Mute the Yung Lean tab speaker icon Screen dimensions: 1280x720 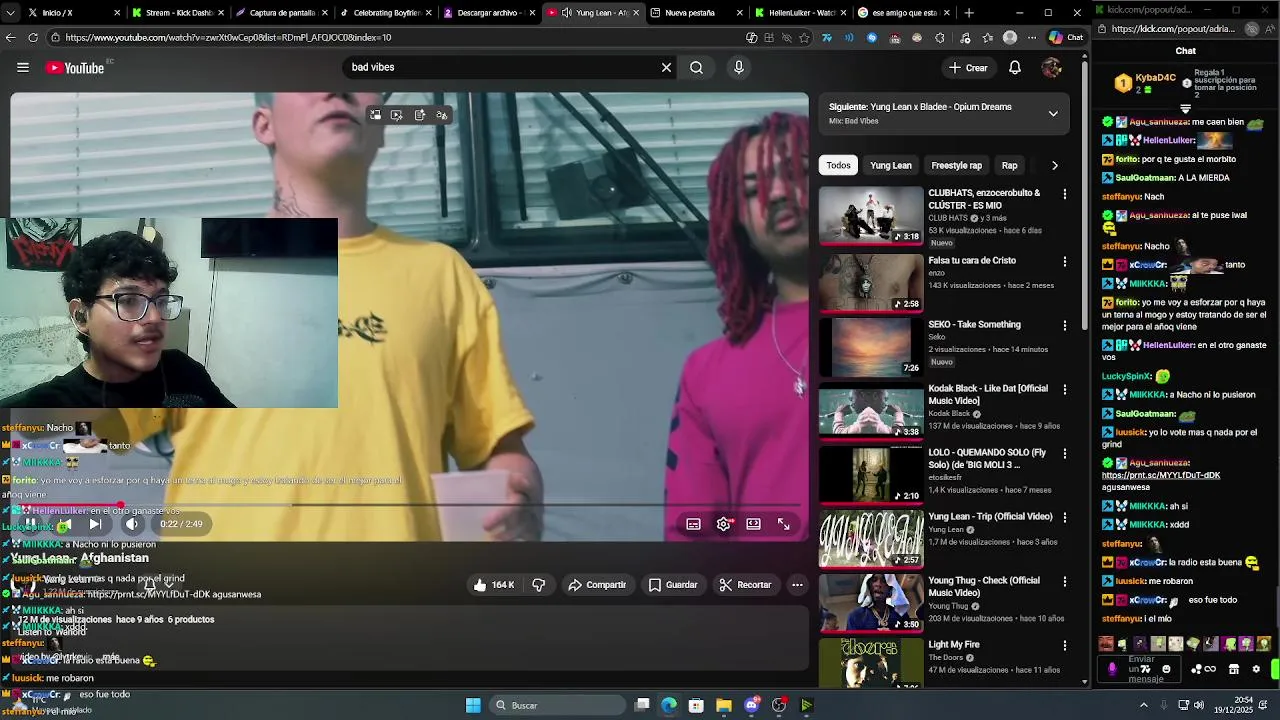point(567,12)
